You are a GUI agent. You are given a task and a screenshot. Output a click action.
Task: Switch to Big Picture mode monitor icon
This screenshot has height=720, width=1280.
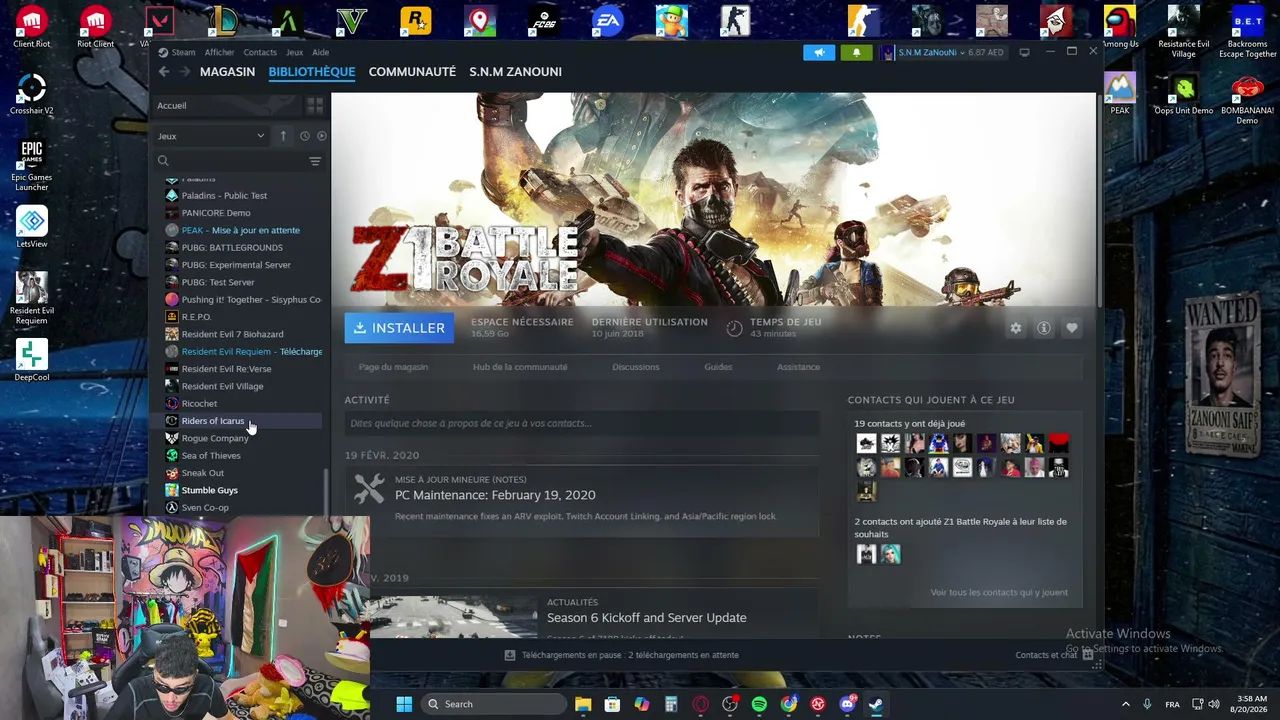pyautogui.click(x=1024, y=52)
